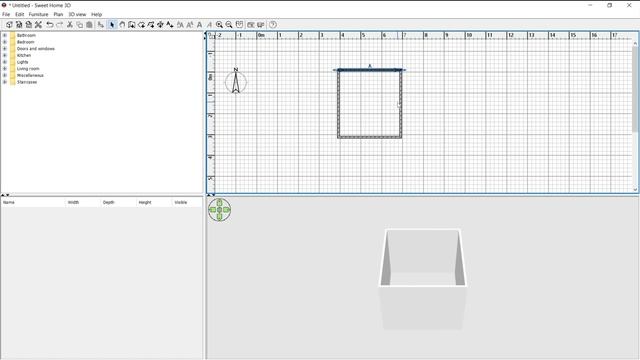Expand the Bathroom category plus sign

(x=5, y=36)
